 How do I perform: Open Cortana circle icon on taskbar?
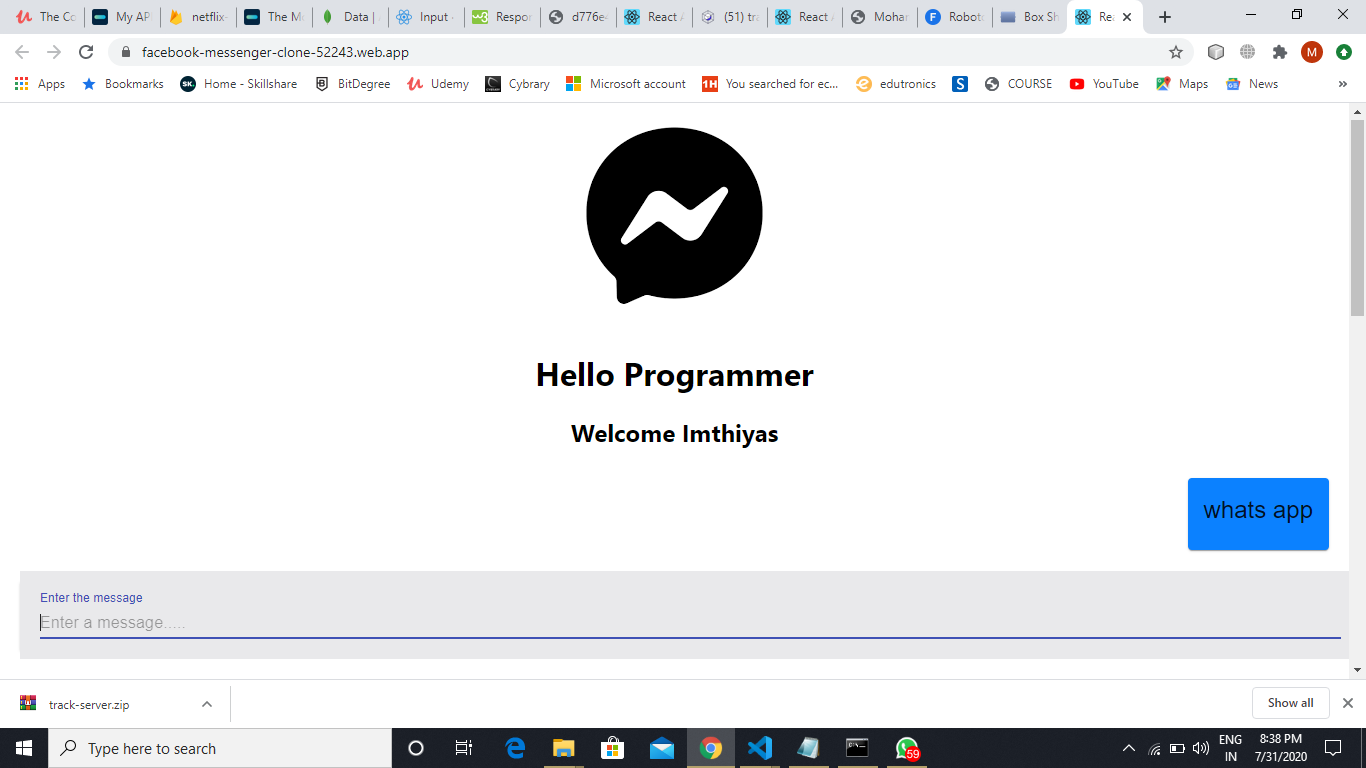tap(416, 748)
